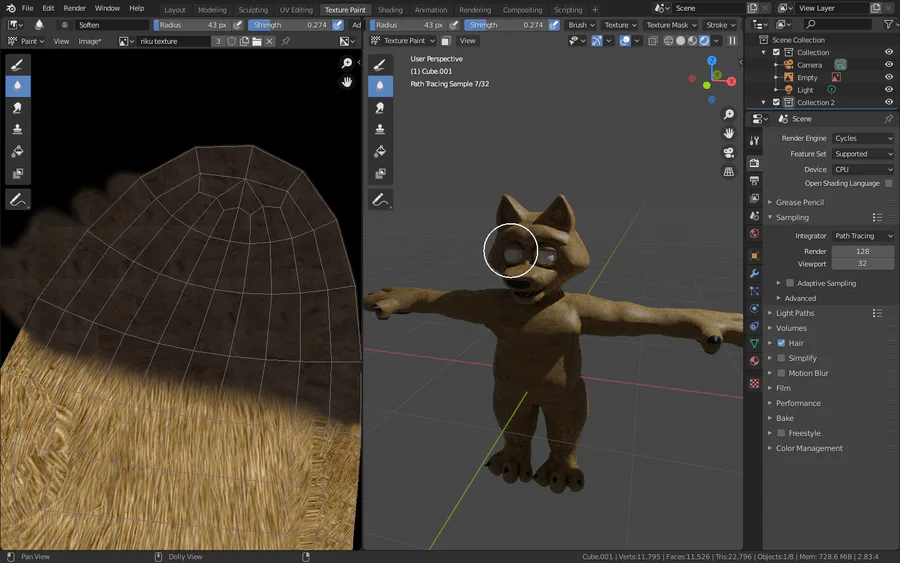Click the Z axis on the navigation gizmo

tap(712, 60)
